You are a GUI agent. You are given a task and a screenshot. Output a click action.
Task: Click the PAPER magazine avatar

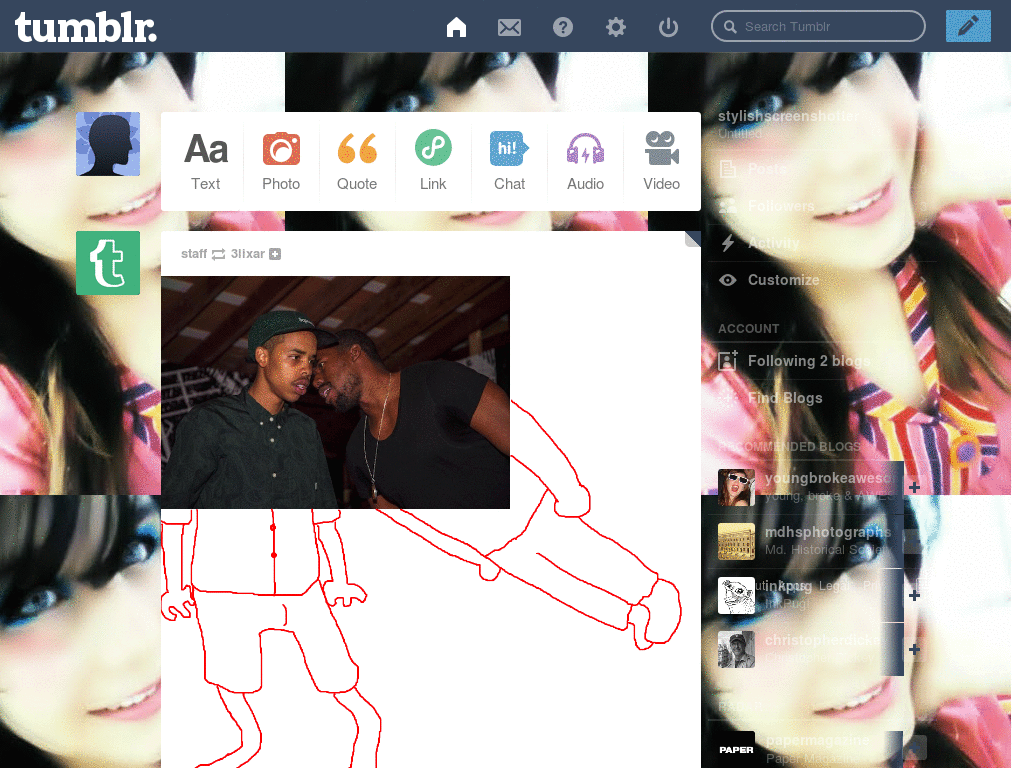coord(736,749)
